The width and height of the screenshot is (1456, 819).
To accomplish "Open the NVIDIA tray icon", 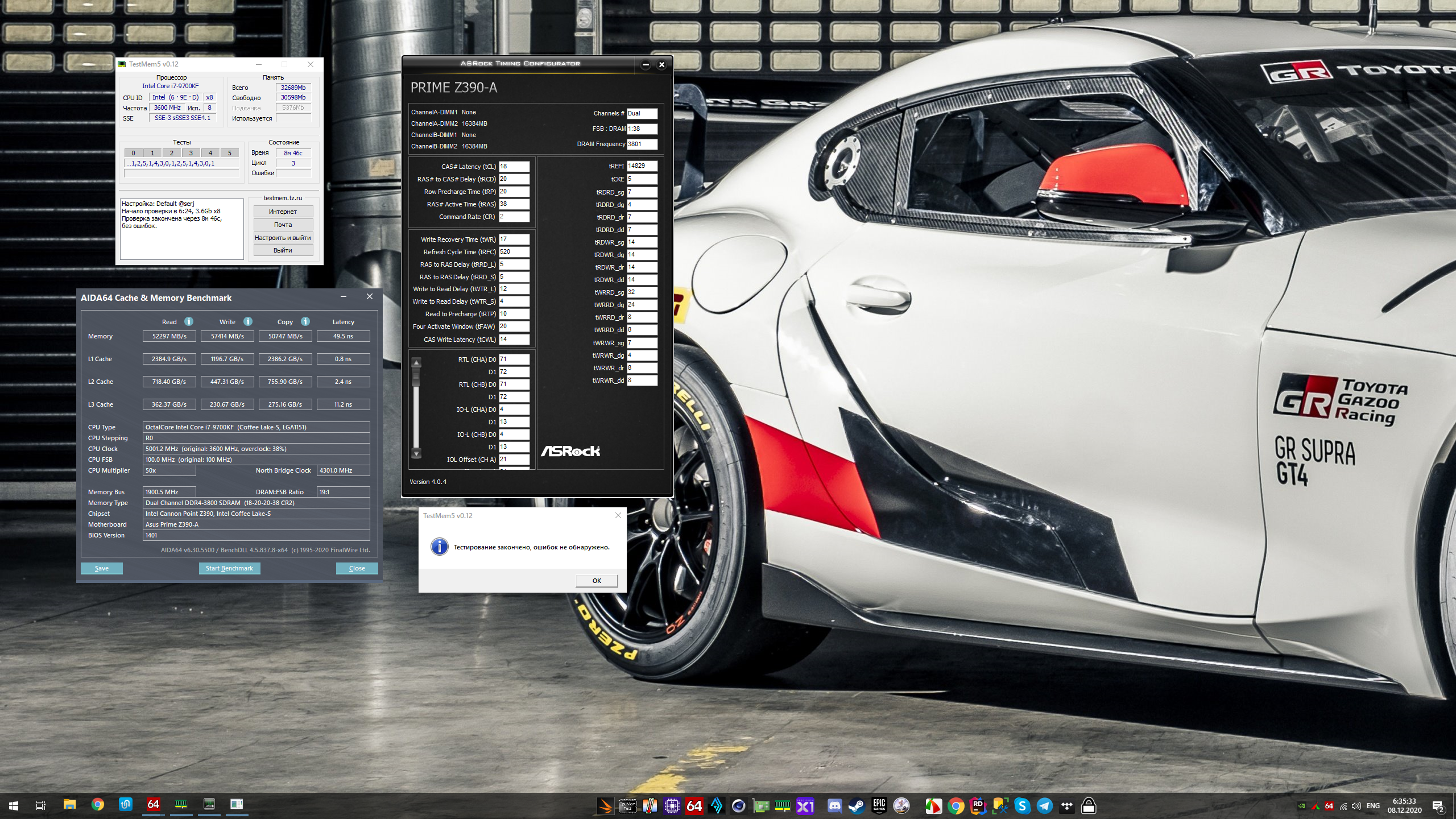I will [x=1301, y=806].
